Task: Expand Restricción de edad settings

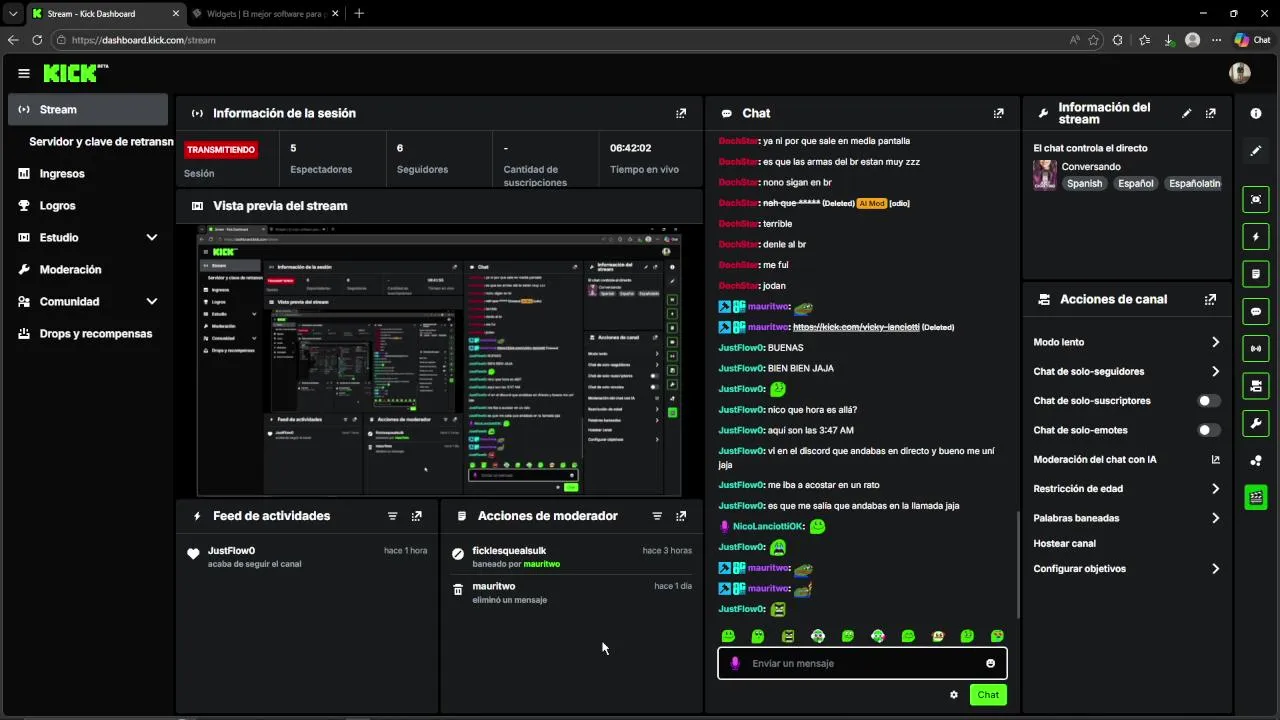Action: coord(1215,489)
